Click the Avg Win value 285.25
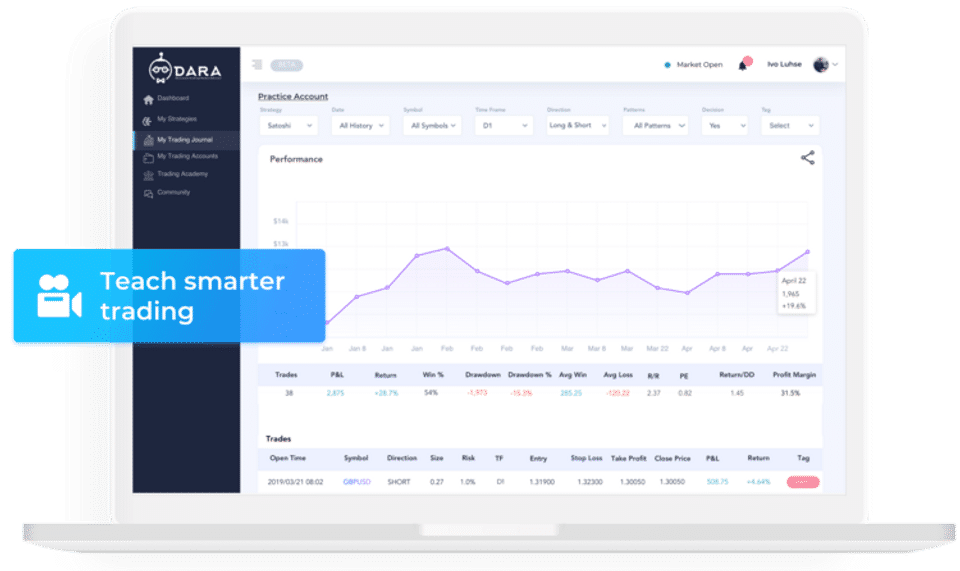Image resolution: width=960 pixels, height=571 pixels. tap(571, 393)
